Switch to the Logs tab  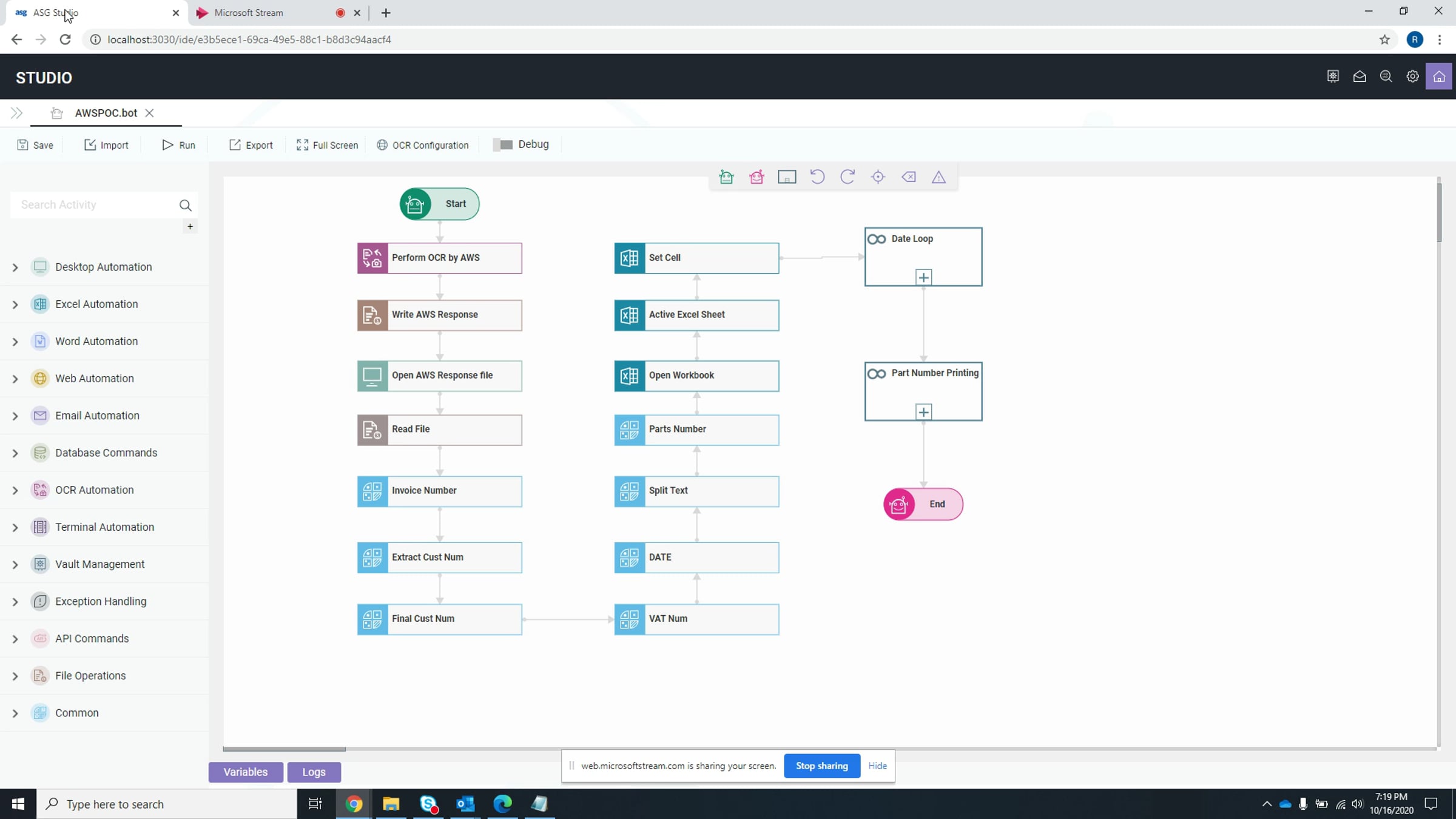314,772
